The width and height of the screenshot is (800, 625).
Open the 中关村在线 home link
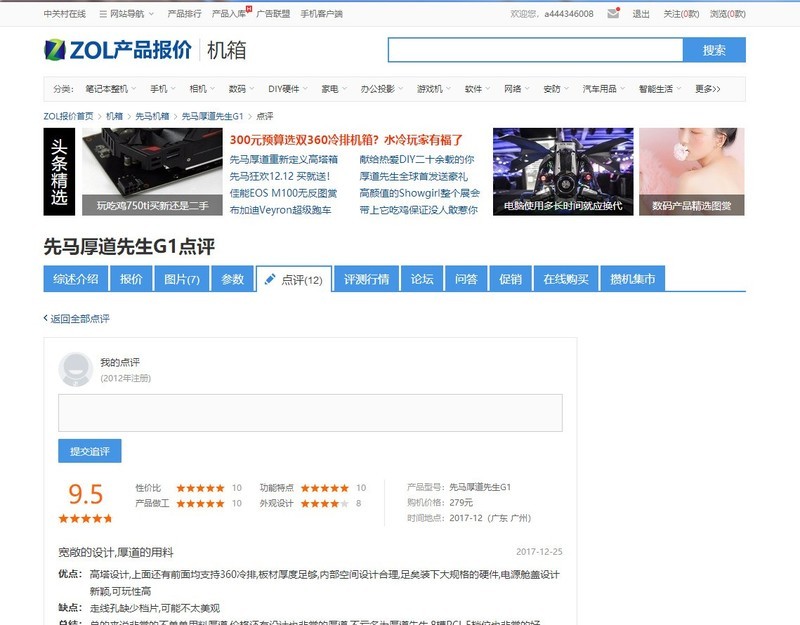65,14
